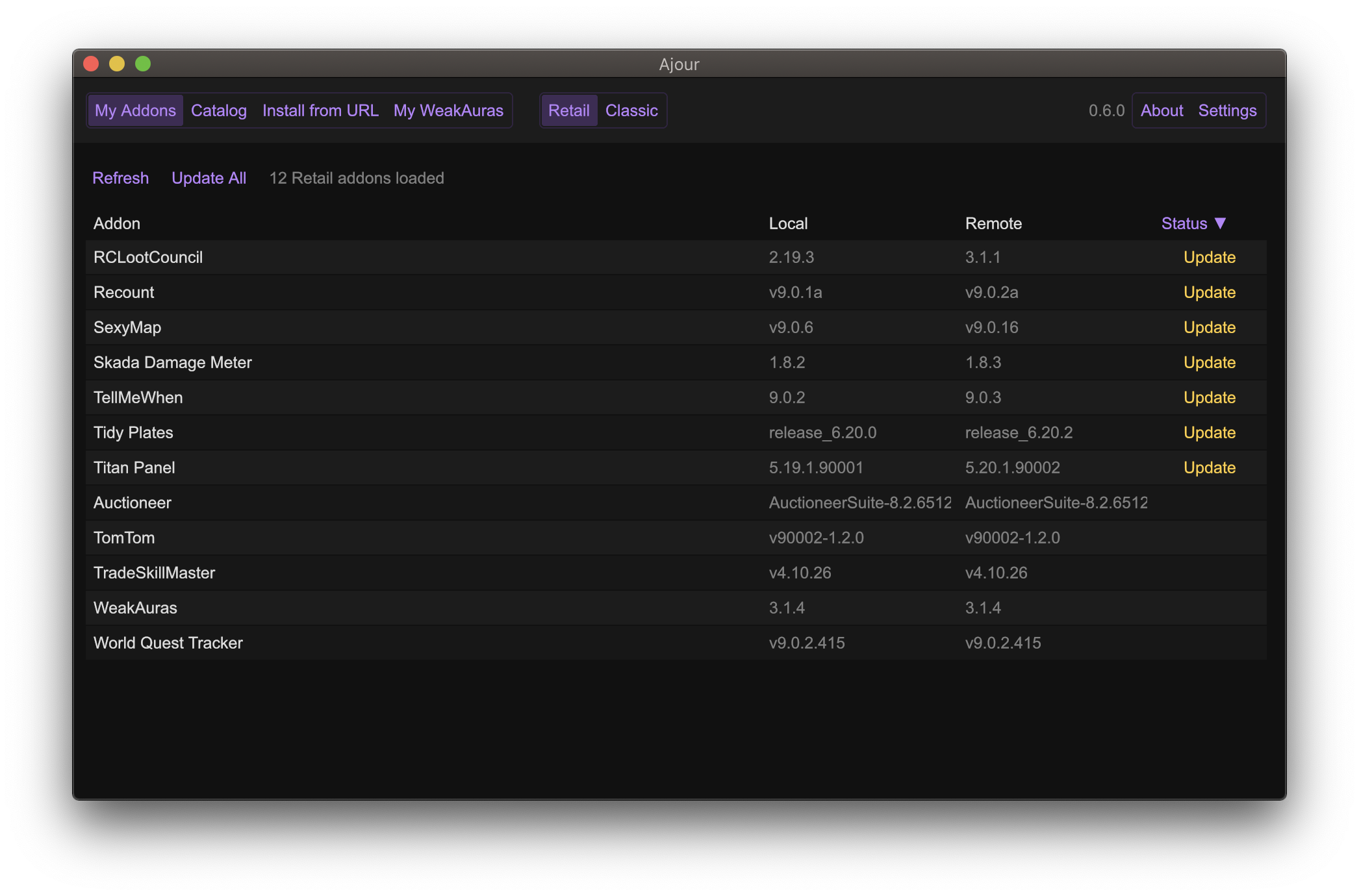The width and height of the screenshot is (1359, 896).
Task: Update SexyMap to v9.0.16
Action: coord(1209,327)
